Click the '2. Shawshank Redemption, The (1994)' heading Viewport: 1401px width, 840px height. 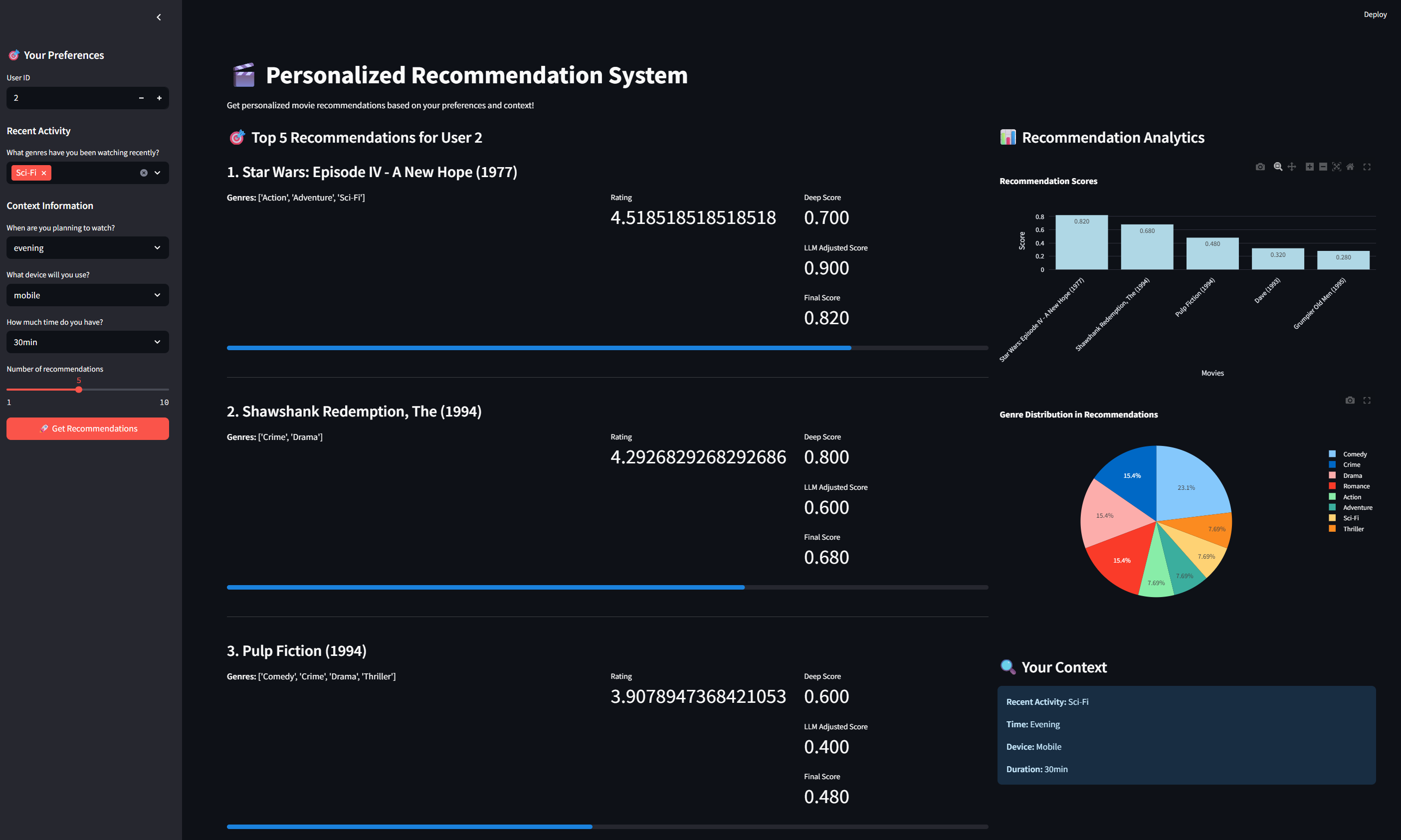click(x=354, y=412)
